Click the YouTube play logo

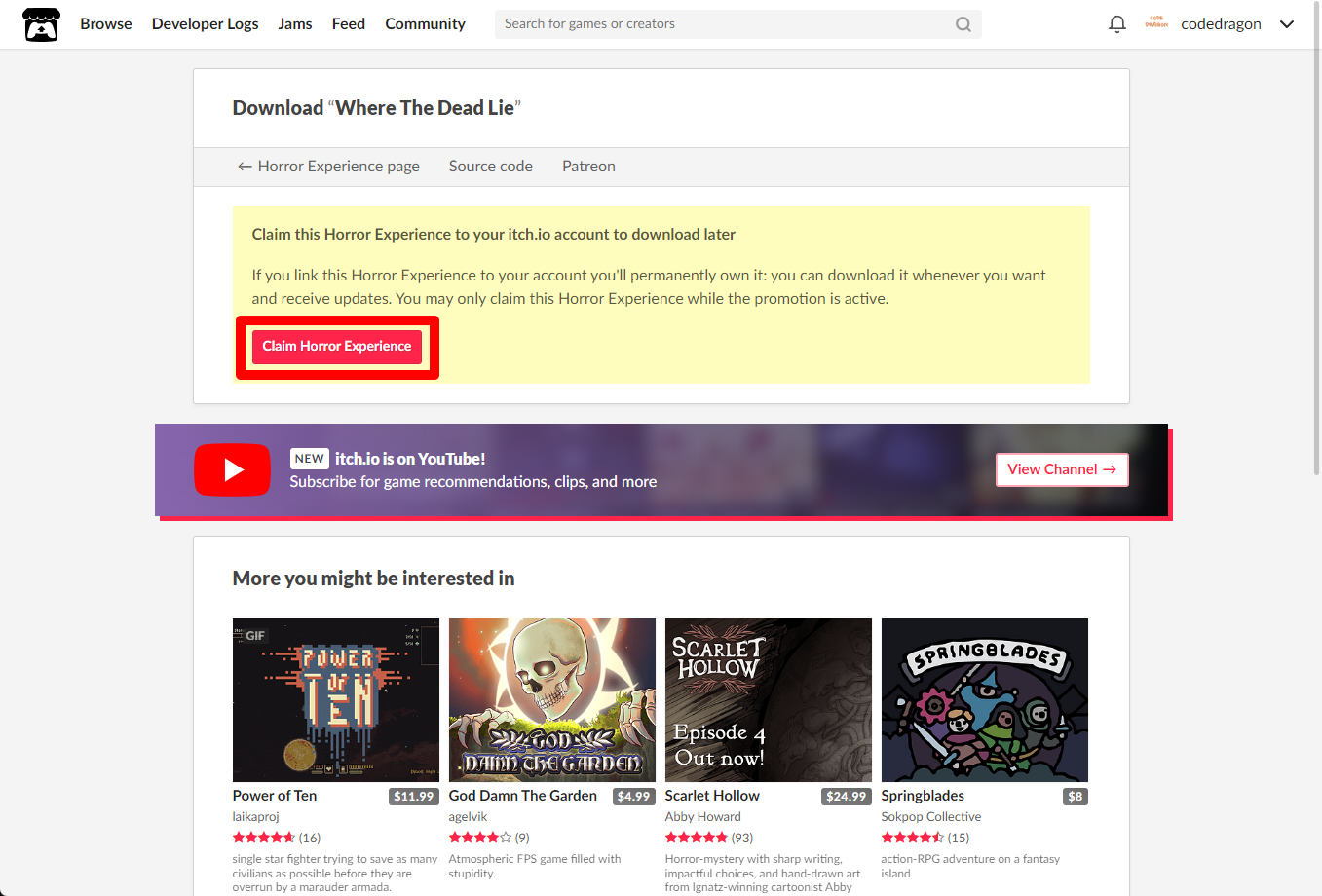tap(232, 469)
